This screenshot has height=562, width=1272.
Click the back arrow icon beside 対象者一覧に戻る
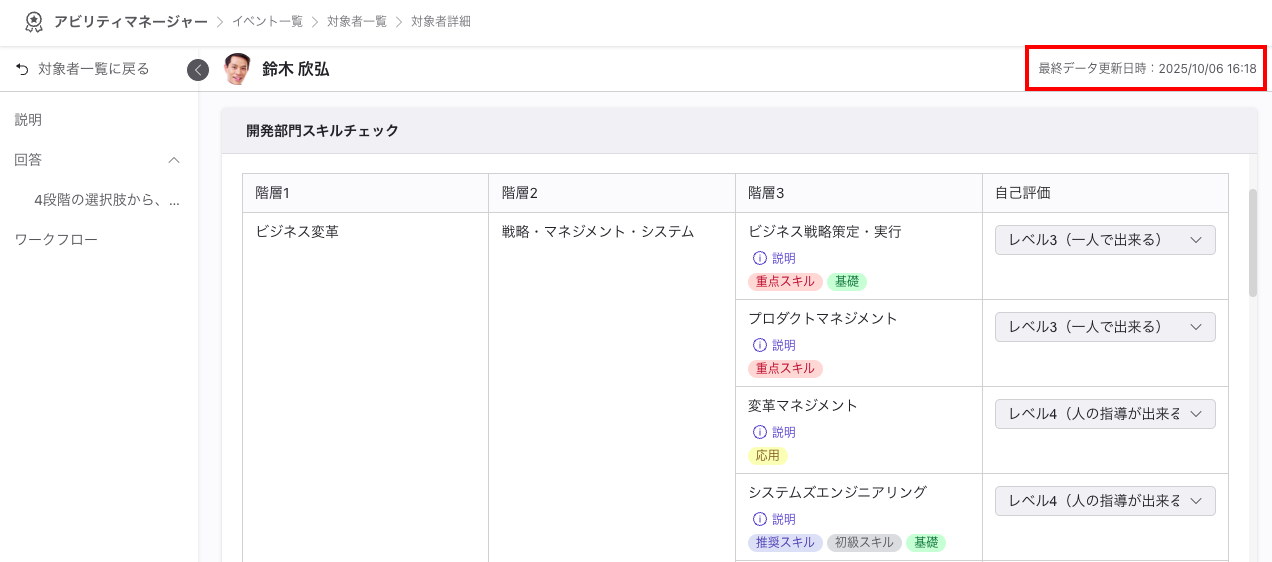[22, 69]
